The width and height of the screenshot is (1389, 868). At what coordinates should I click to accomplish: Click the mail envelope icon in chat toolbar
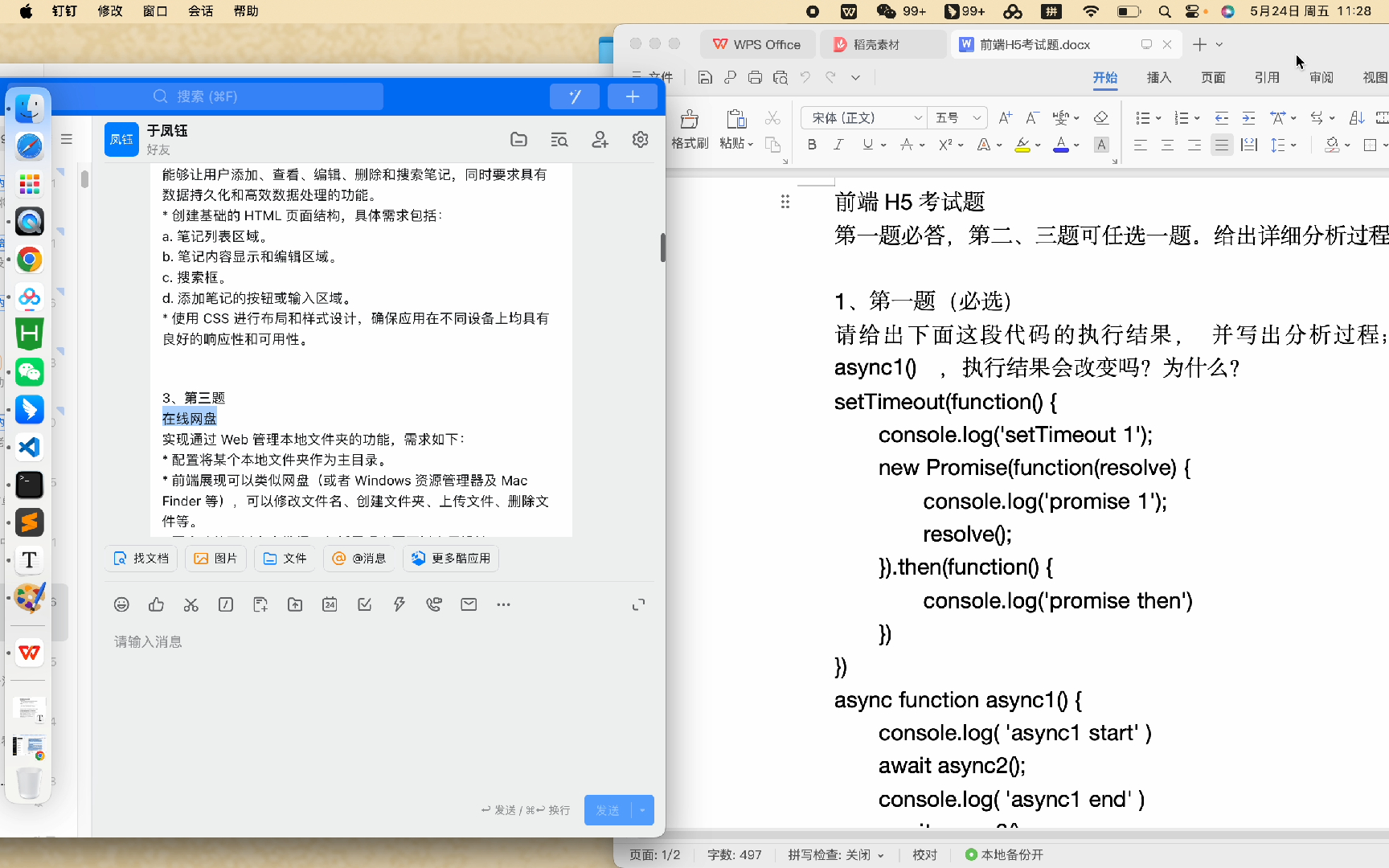point(469,604)
